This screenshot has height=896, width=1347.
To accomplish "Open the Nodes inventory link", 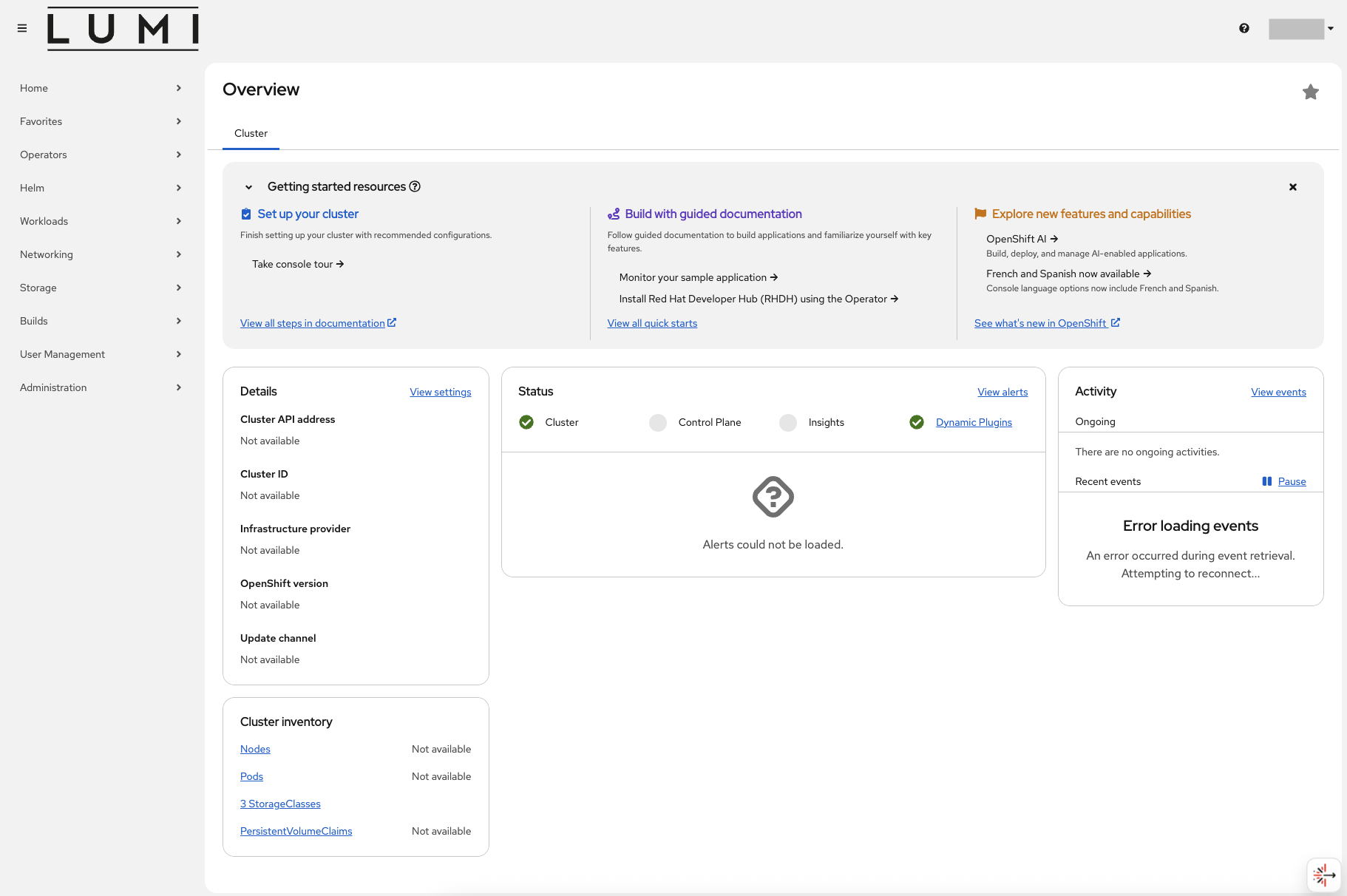I will [x=255, y=749].
